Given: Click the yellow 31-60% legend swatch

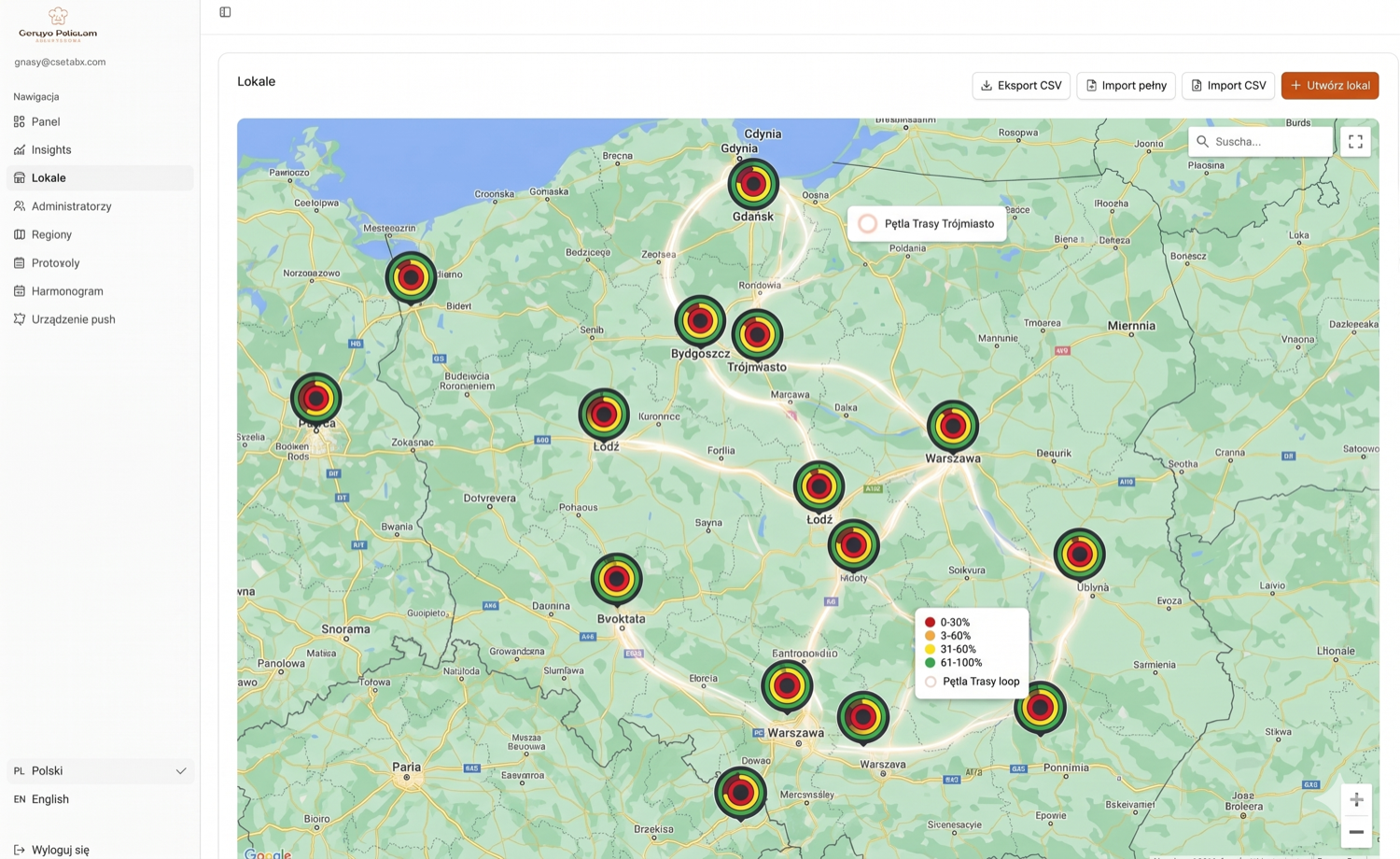Looking at the screenshot, I should coord(930,649).
